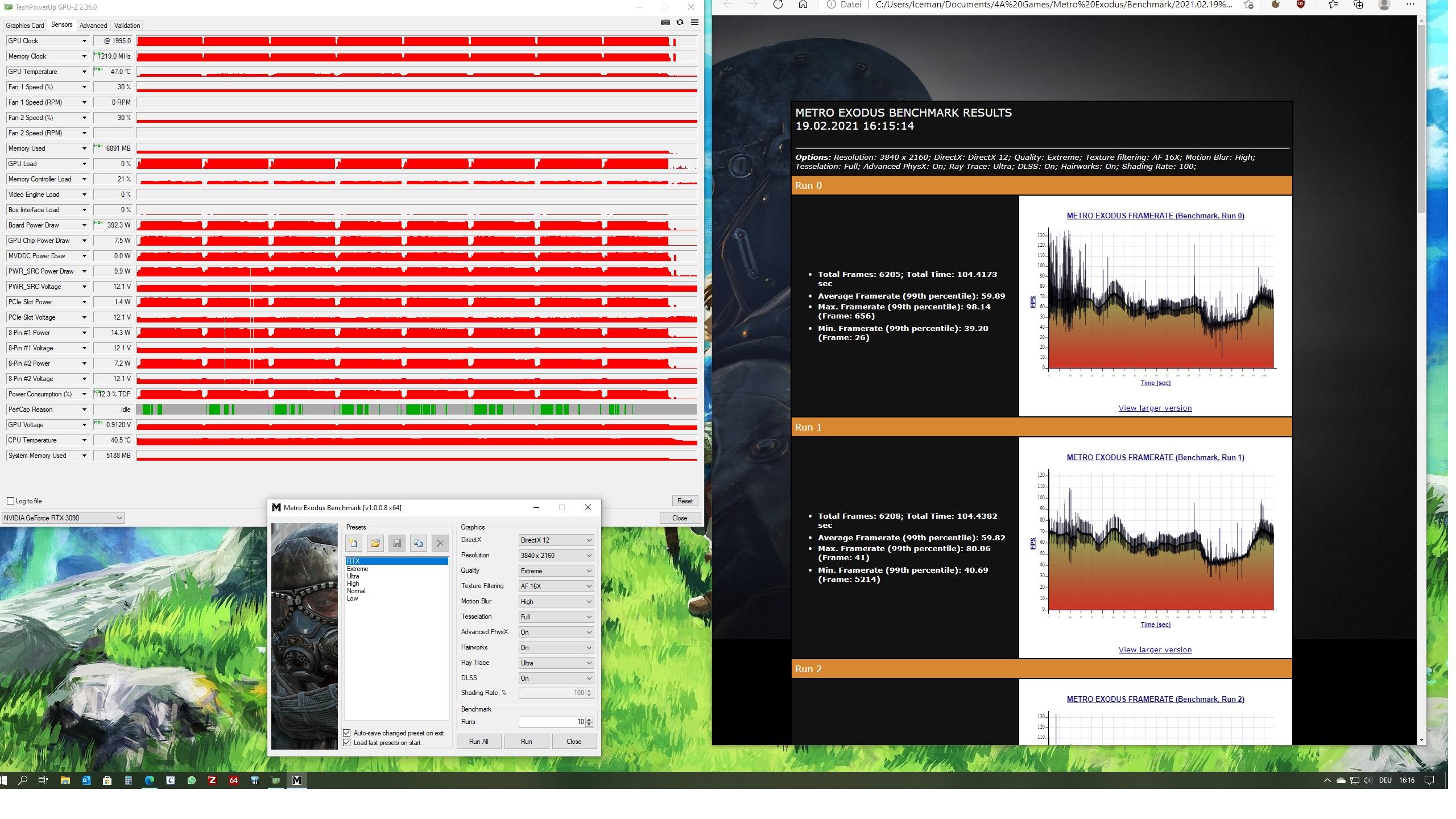Open the GPU-Z hamburger menu

click(694, 22)
